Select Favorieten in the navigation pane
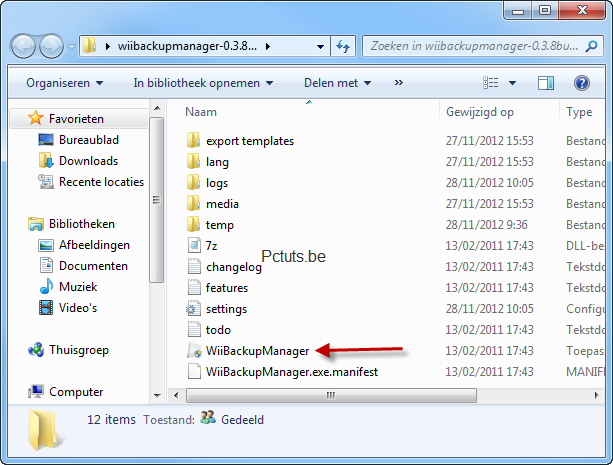The height and width of the screenshot is (465, 613). (76, 118)
